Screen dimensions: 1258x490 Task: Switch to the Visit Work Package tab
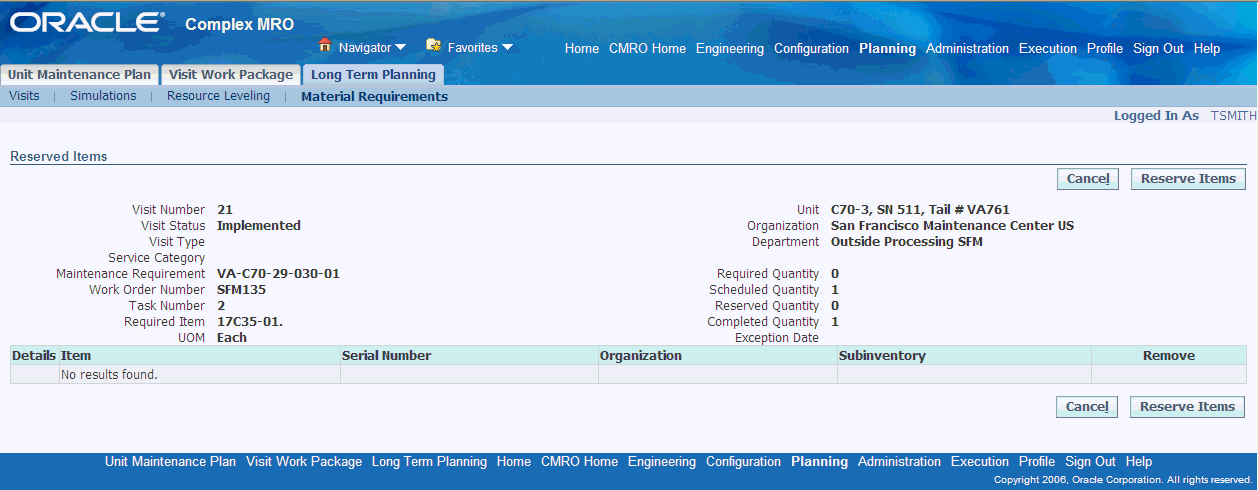pos(231,75)
